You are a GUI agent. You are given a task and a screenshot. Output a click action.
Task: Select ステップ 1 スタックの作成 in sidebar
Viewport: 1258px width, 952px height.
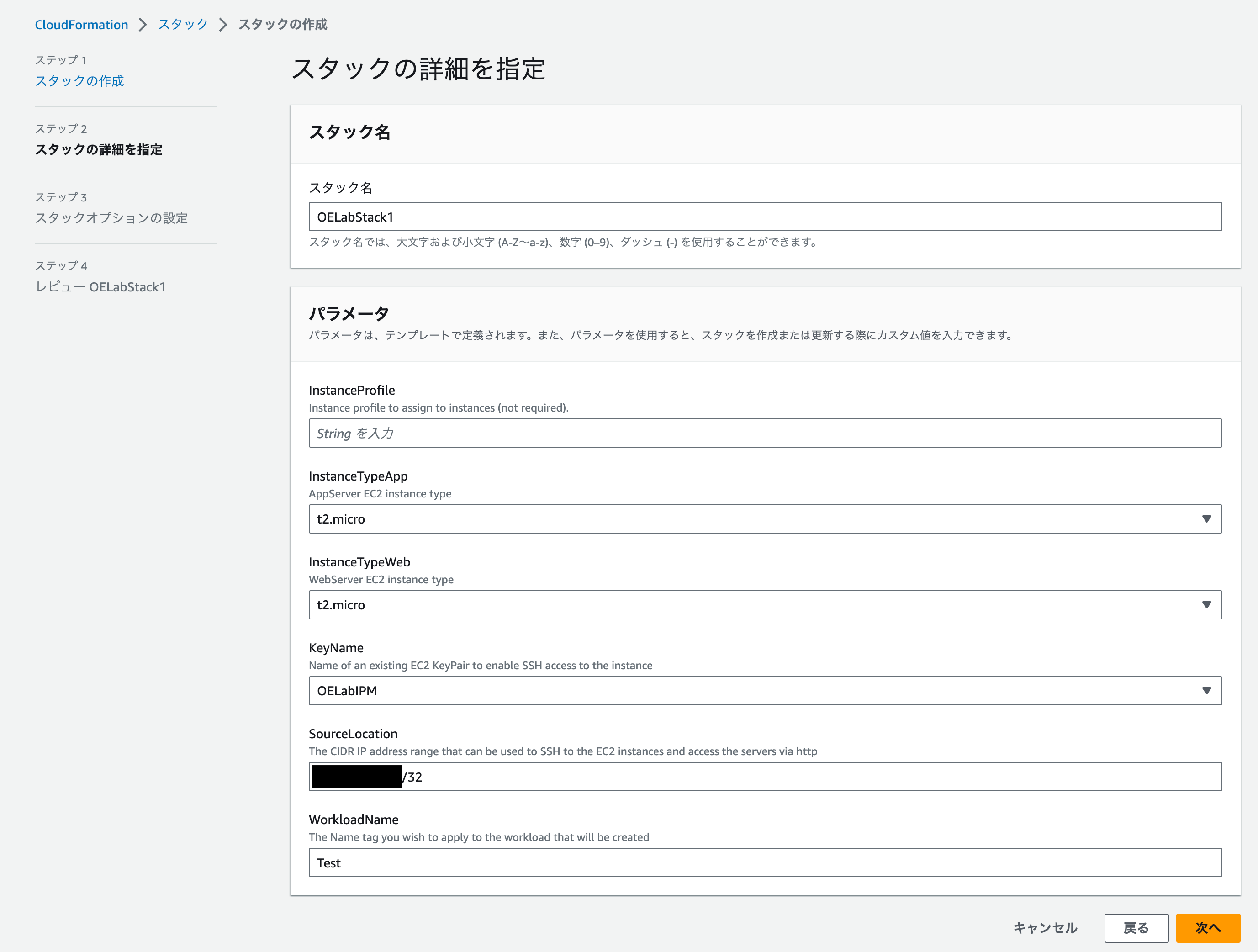[x=79, y=81]
